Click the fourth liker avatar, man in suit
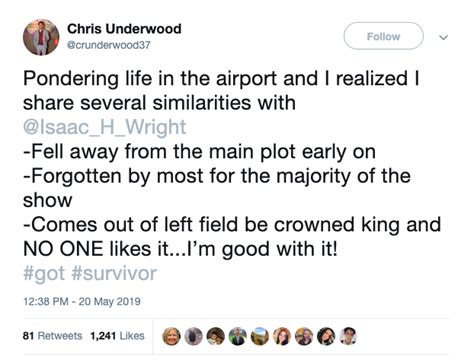 pos(238,336)
